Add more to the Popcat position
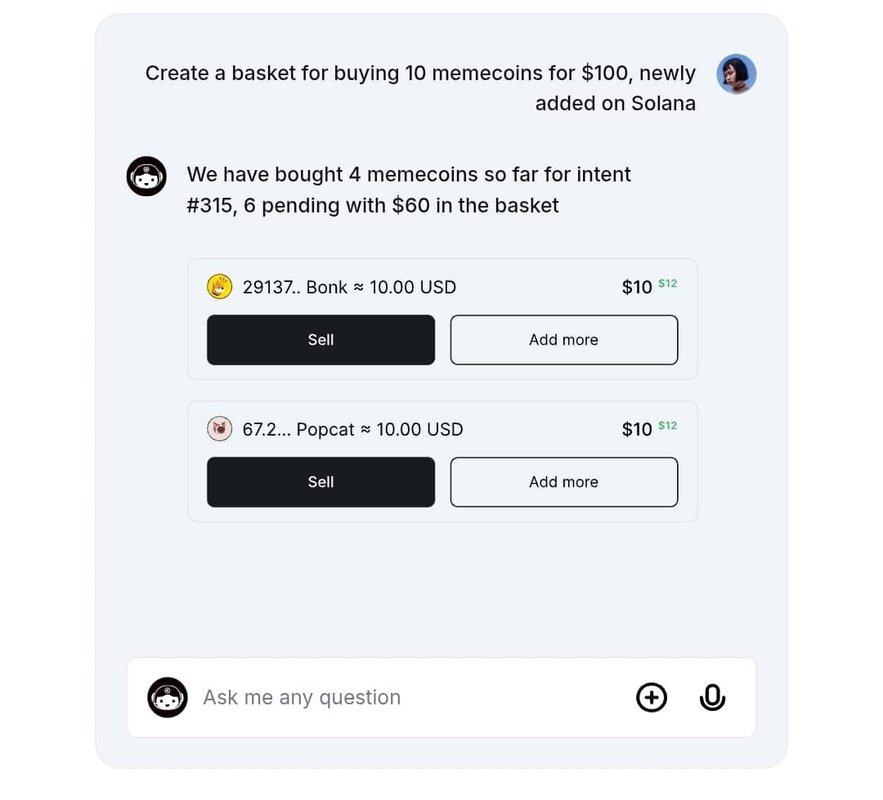Screen dimensions: 883x800 click(x=564, y=482)
